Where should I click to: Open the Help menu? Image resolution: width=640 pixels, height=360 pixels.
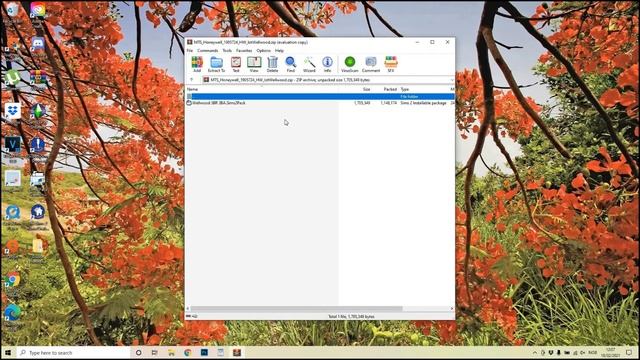coord(279,51)
